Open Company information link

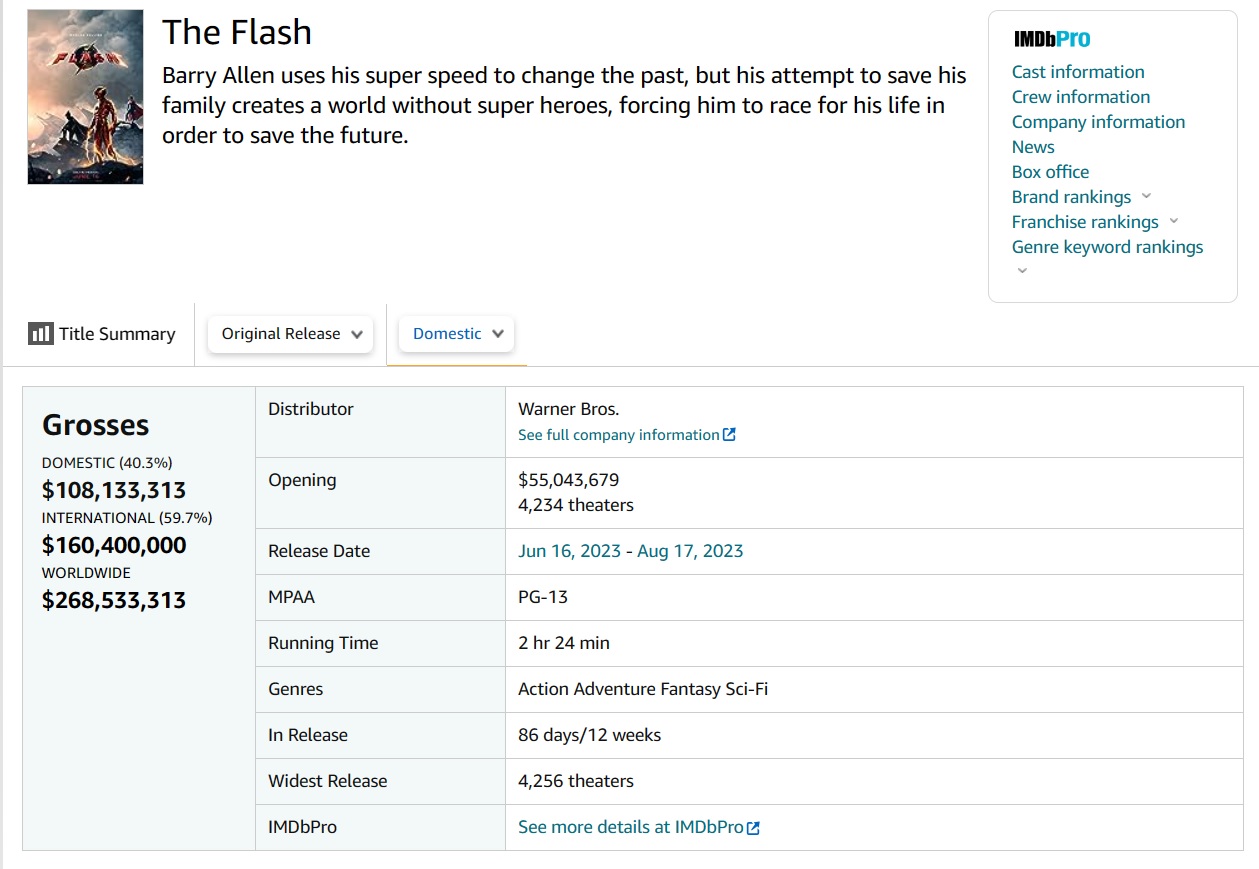(1098, 122)
